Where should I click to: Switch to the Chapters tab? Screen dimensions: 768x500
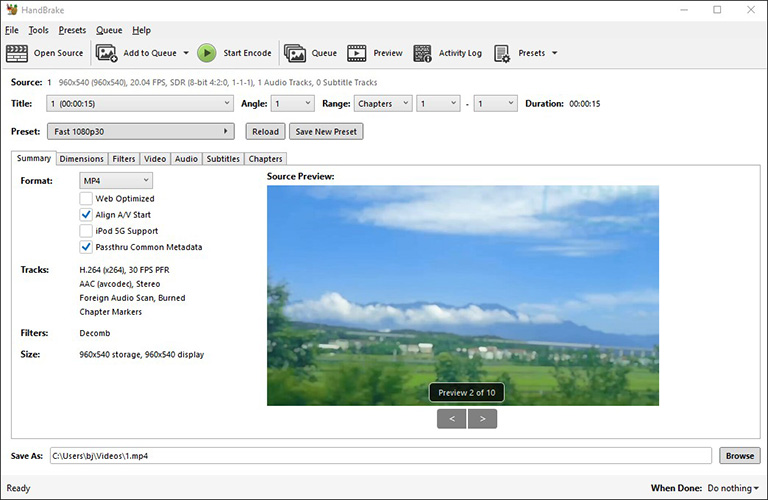coord(265,159)
